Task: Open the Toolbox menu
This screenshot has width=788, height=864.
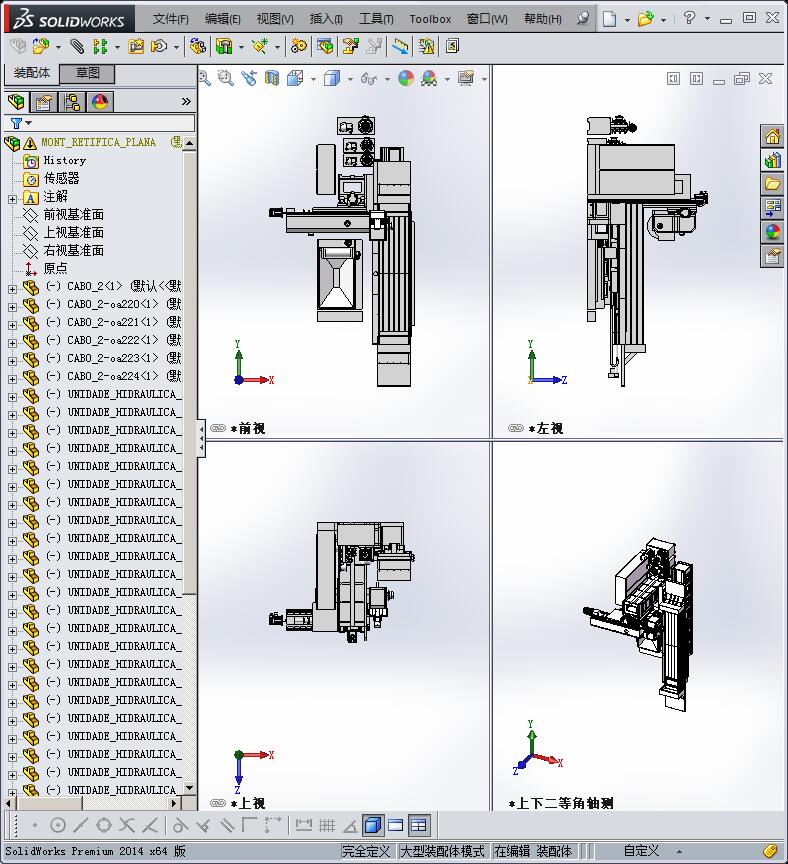Action: click(430, 19)
